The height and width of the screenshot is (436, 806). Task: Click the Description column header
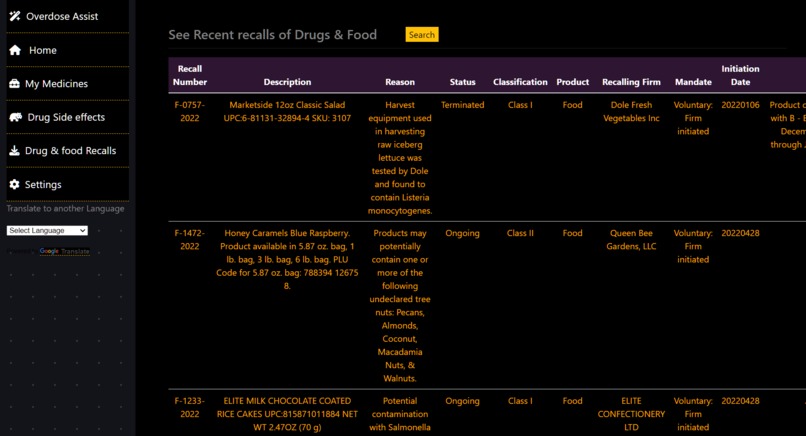pos(287,82)
